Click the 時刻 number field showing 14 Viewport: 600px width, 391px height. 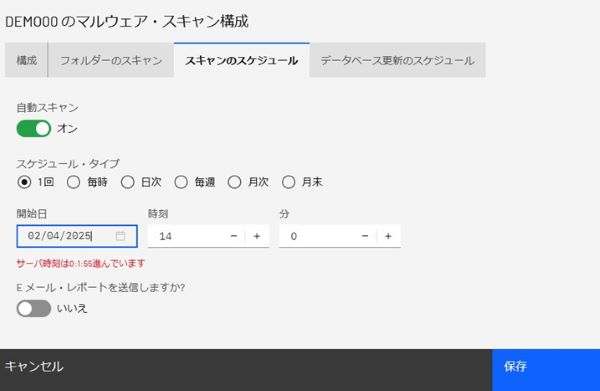pyautogui.click(x=209, y=236)
